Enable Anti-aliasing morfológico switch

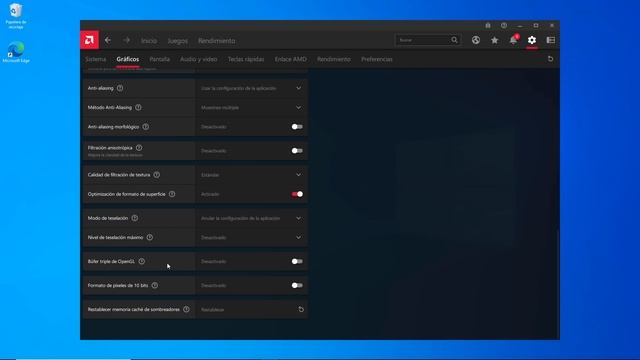click(297, 127)
